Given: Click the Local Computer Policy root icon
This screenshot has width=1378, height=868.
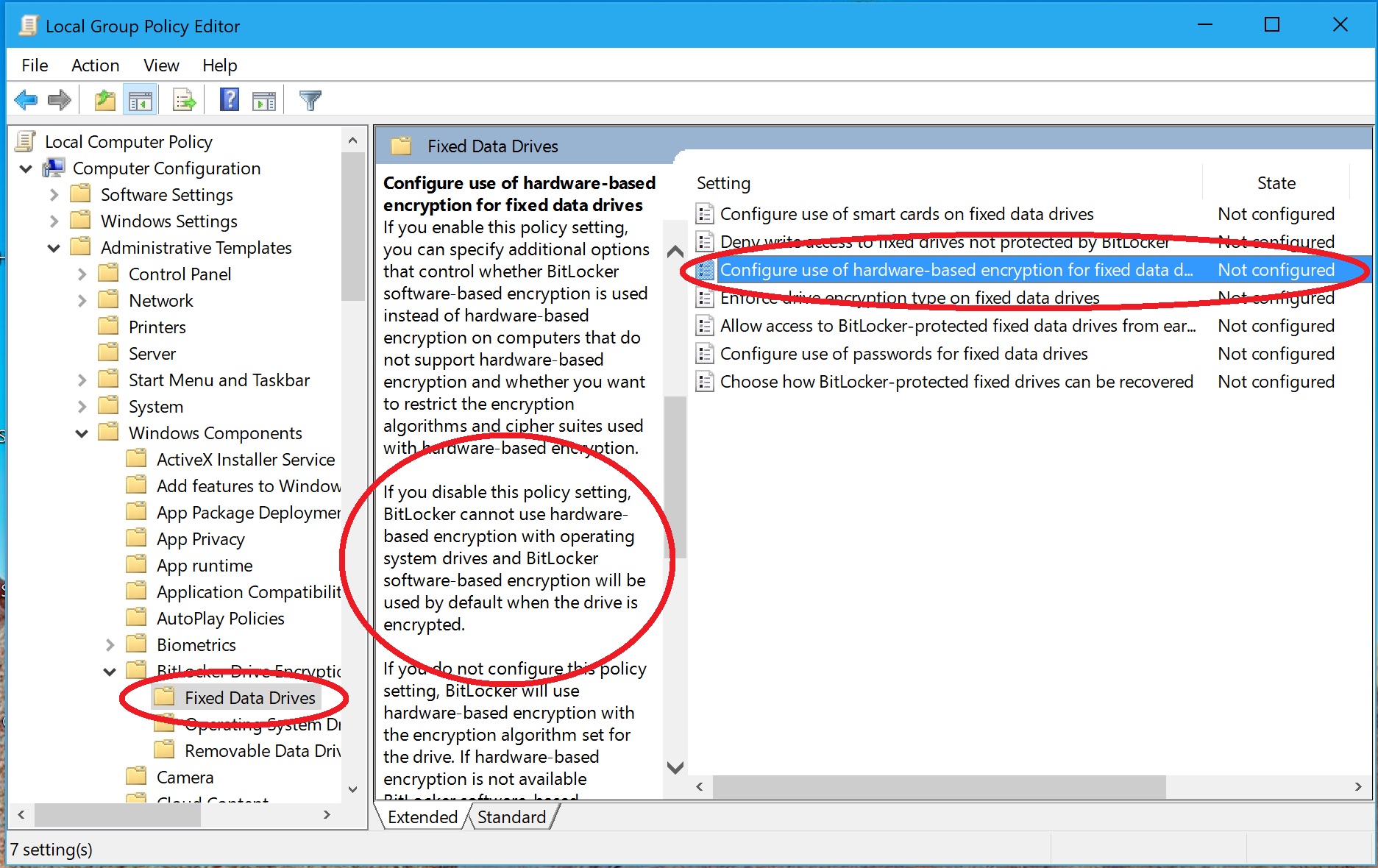Looking at the screenshot, I should point(26,141).
